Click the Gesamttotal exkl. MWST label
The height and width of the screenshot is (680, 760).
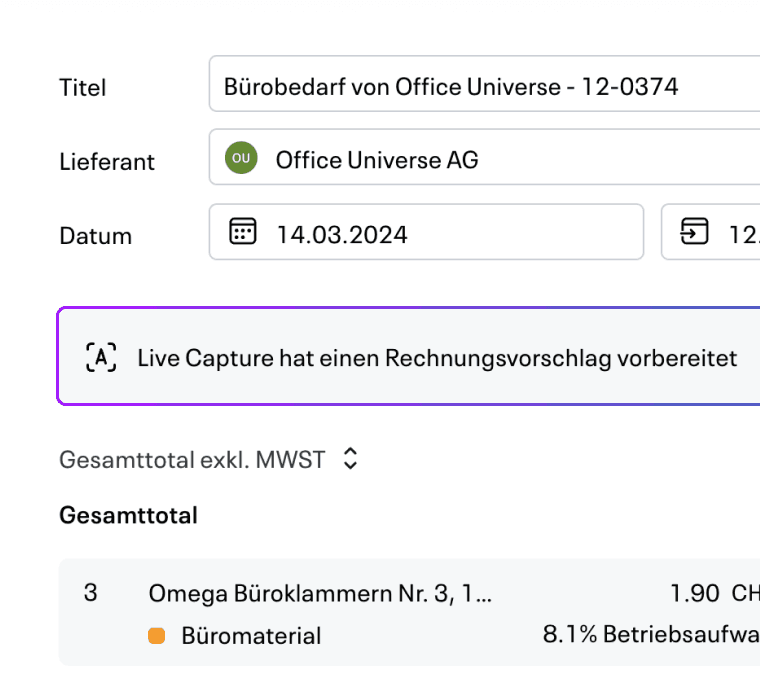tap(192, 459)
